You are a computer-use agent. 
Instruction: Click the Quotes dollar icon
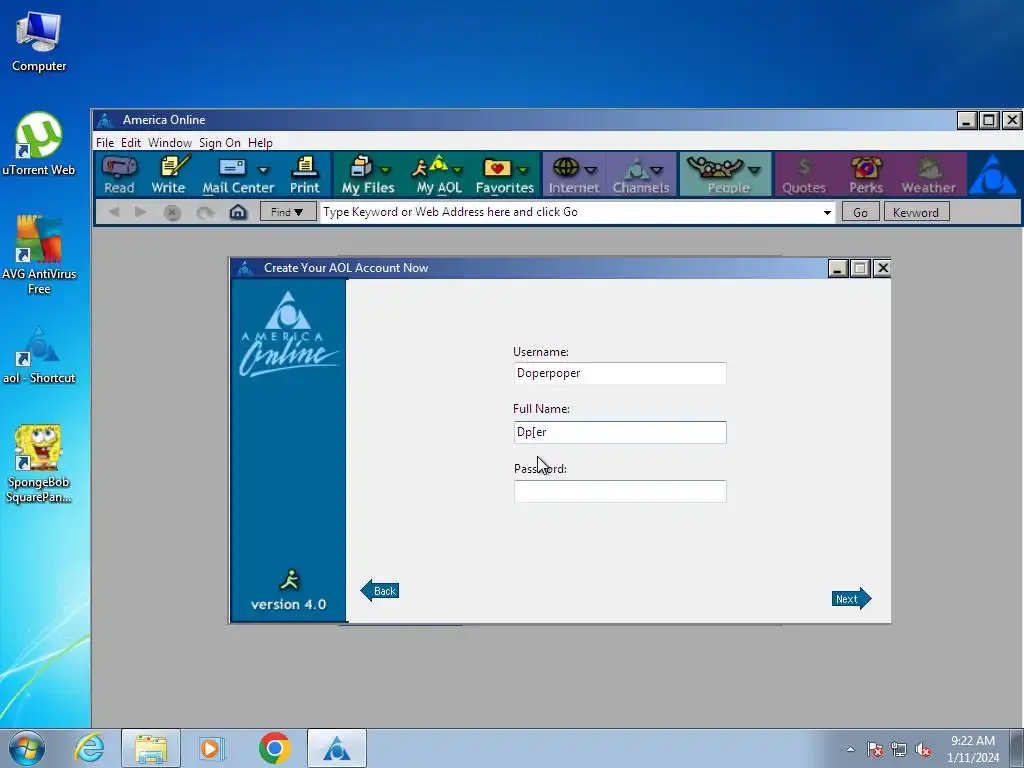(x=804, y=174)
